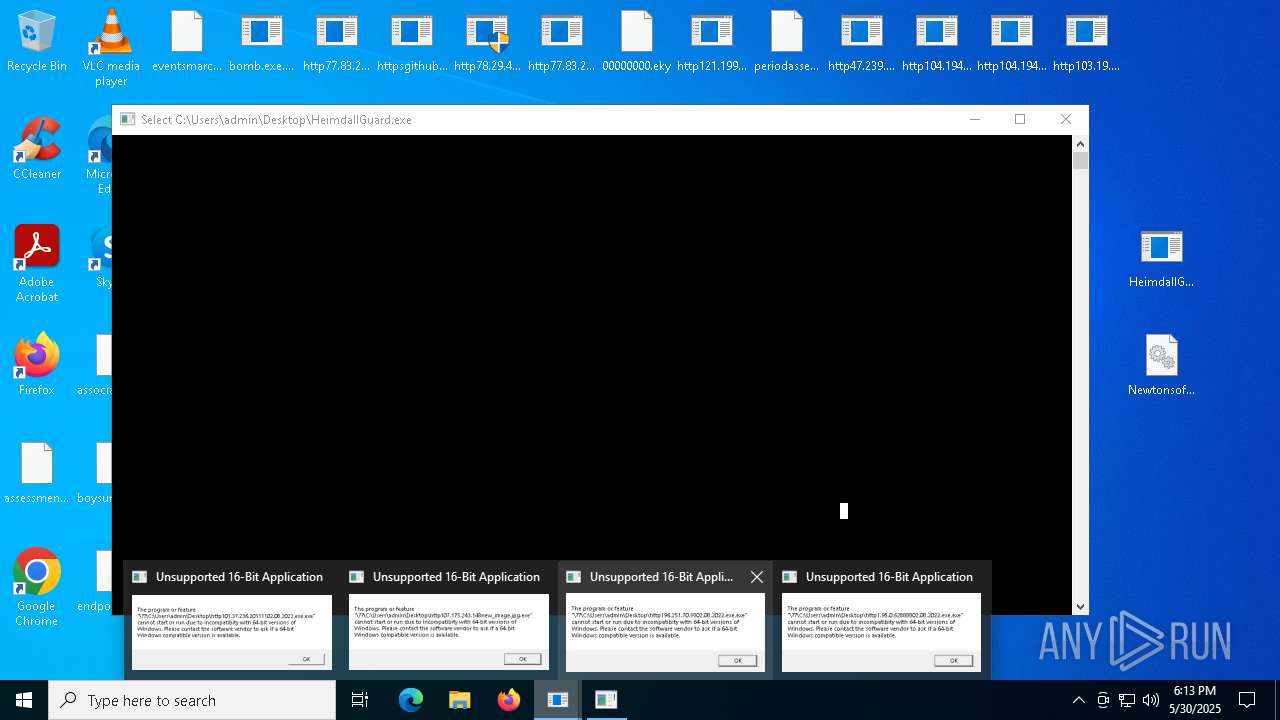Switch to the http101.37.236 unsupported app thumbnail
This screenshot has height=720, width=1280.
tap(232, 621)
